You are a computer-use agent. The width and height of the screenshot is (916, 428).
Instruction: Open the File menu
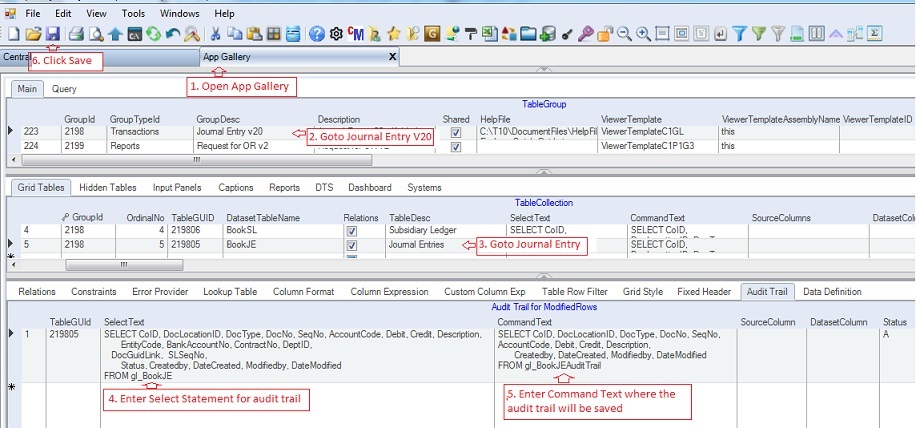(x=33, y=13)
